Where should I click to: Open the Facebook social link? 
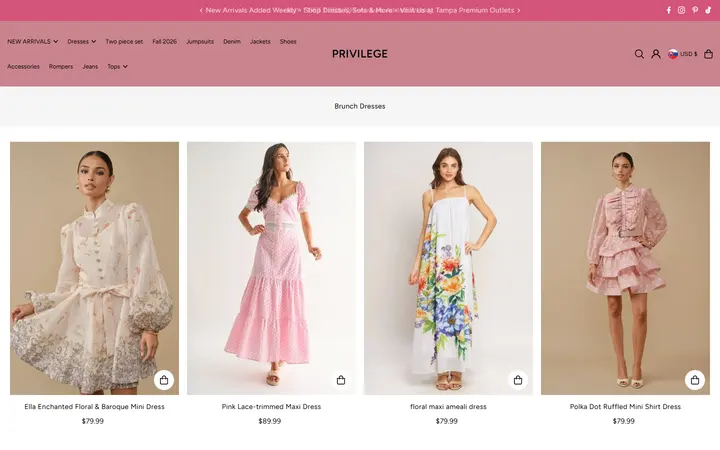(x=669, y=10)
